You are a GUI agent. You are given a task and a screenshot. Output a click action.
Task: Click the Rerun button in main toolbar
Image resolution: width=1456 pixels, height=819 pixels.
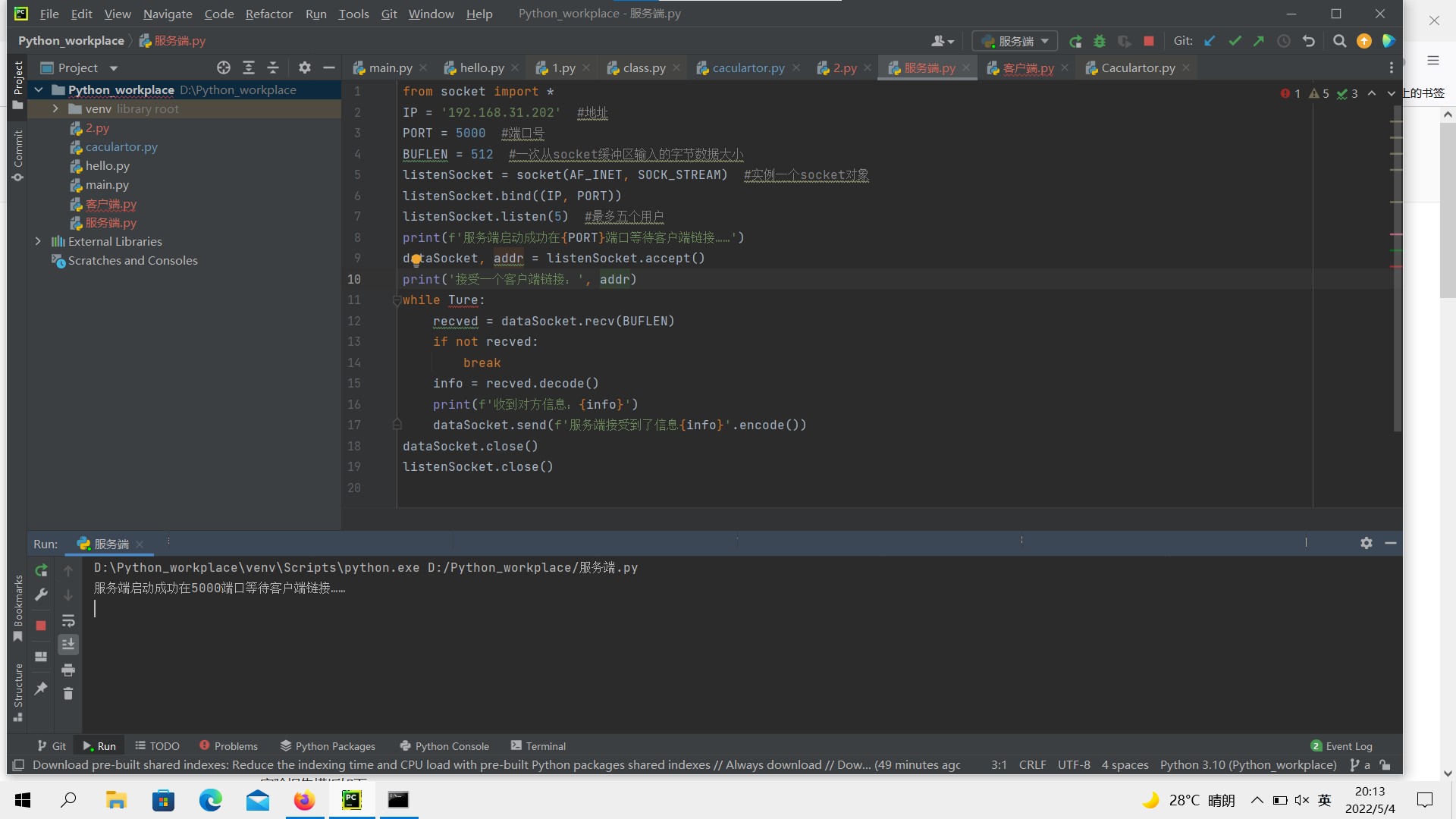[x=1075, y=41]
